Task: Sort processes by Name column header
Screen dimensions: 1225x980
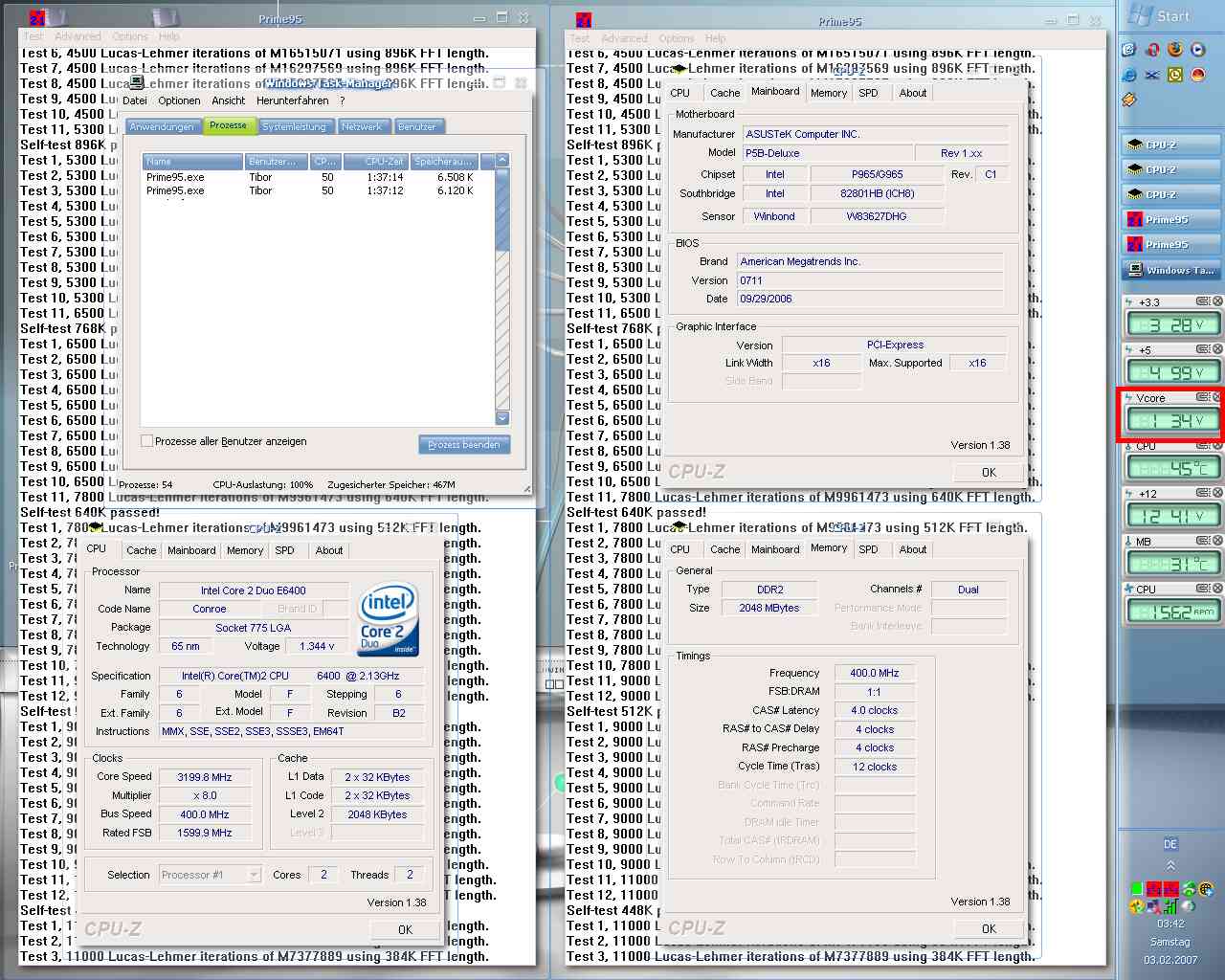Action: tap(192, 161)
